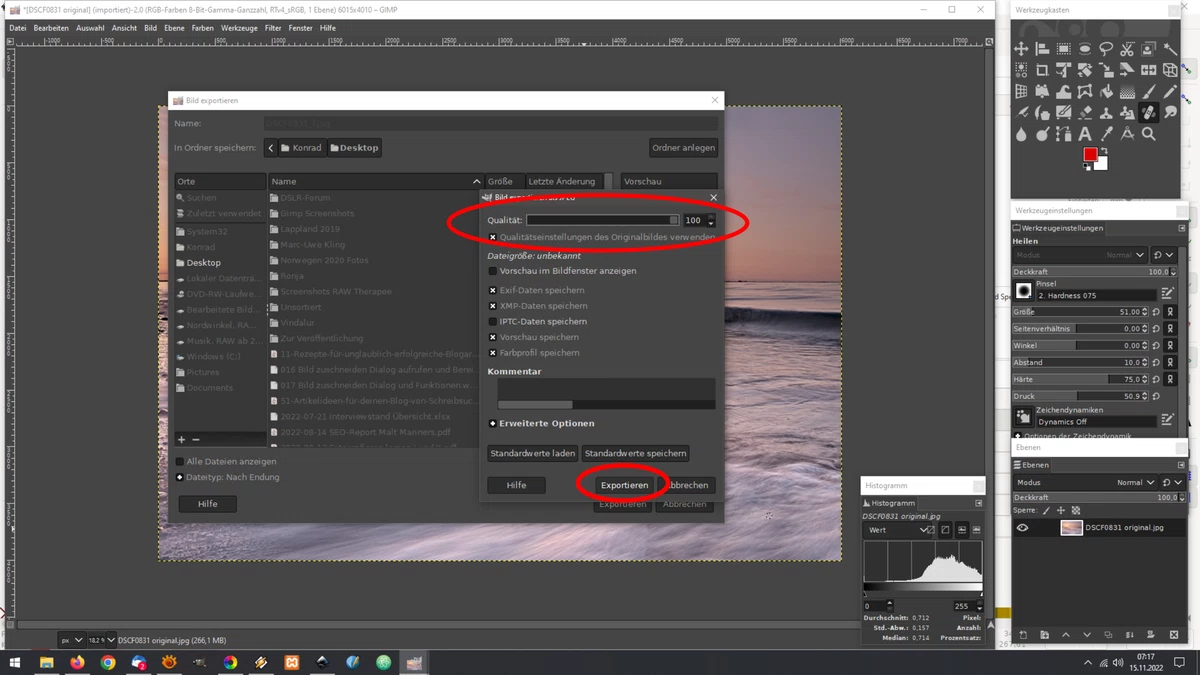Pick the Color Picker eyedropper tool
Image resolution: width=1200 pixels, height=675 pixels.
point(1106,134)
